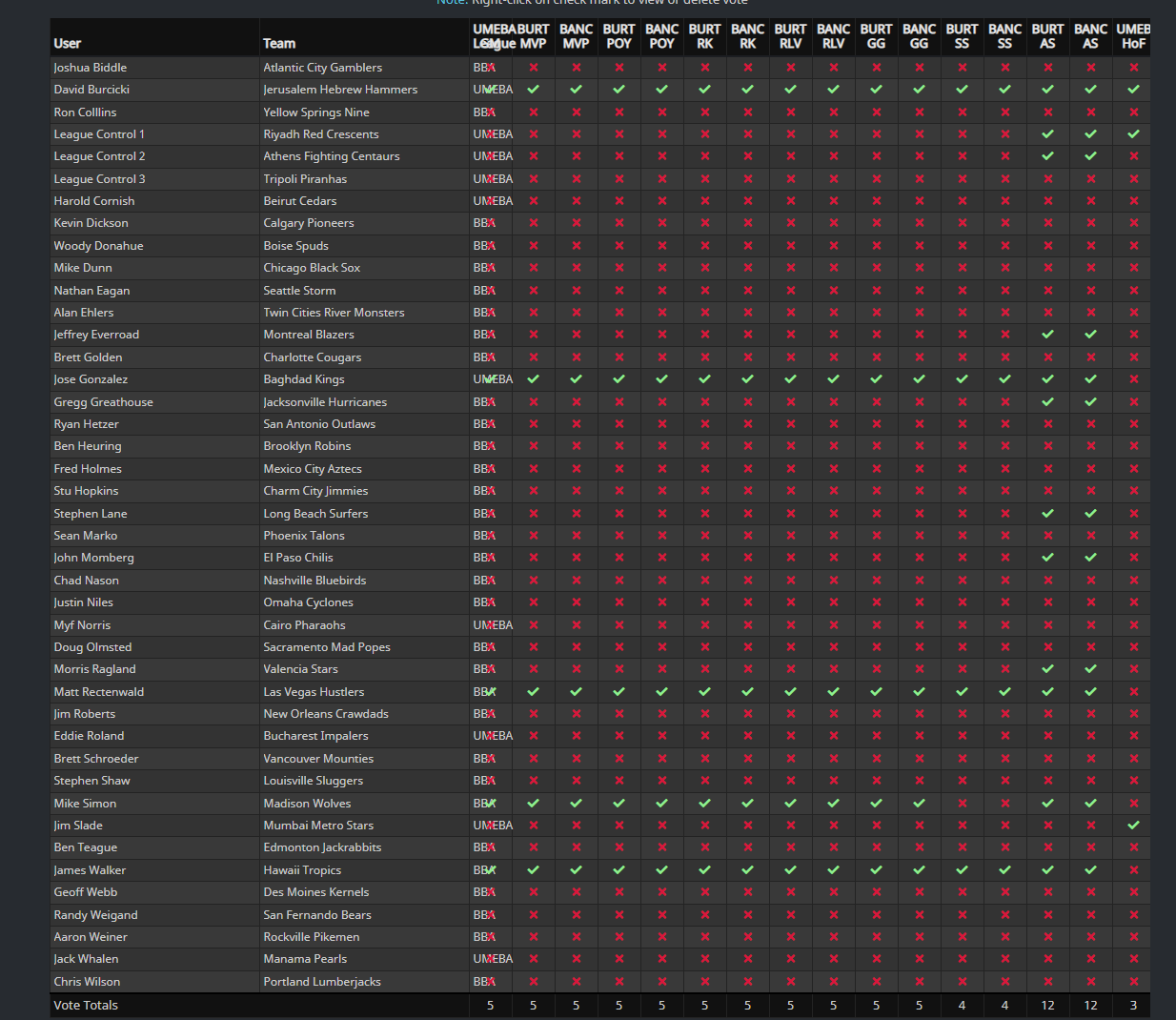Click League Control 1's UMEB HoF check mark
The image size is (1176, 1020).
click(x=1133, y=134)
